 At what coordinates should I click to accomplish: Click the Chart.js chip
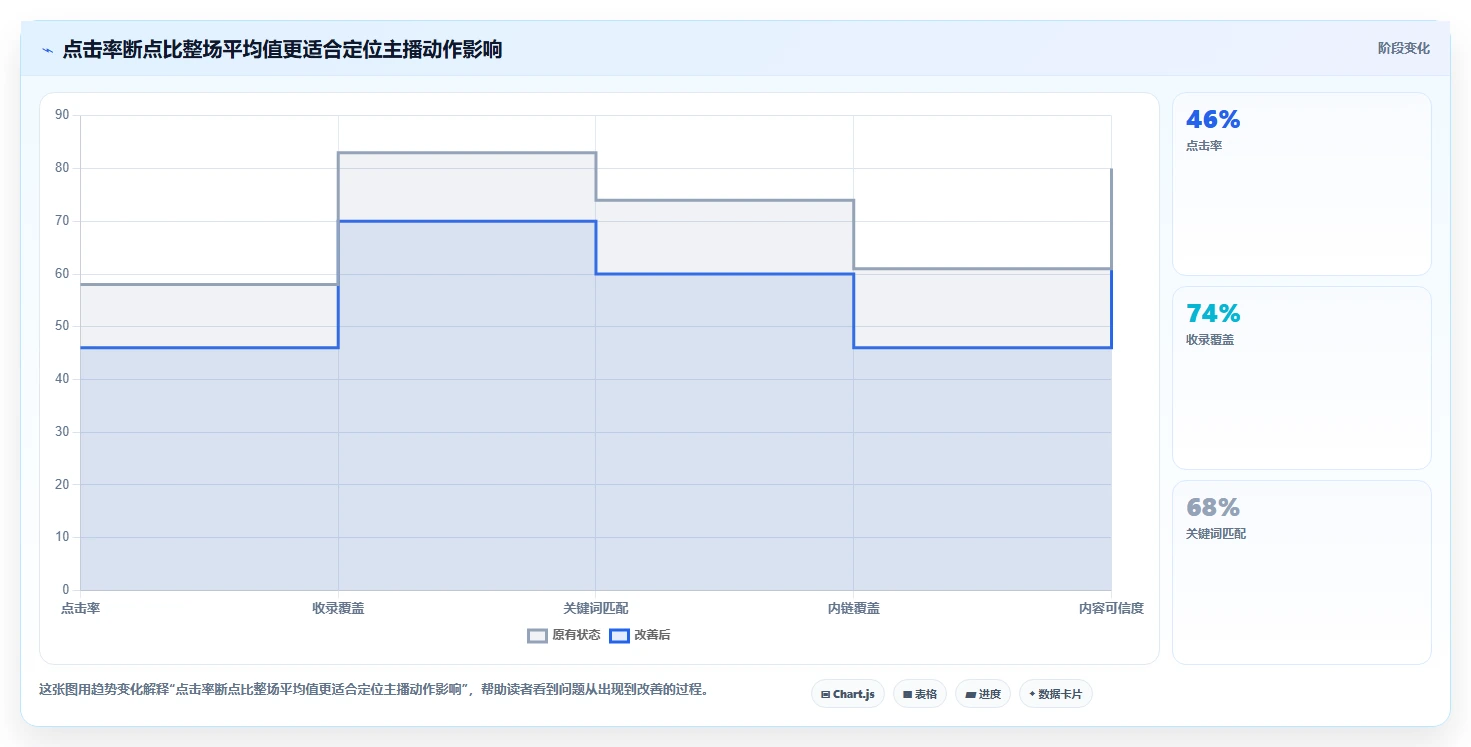click(848, 694)
